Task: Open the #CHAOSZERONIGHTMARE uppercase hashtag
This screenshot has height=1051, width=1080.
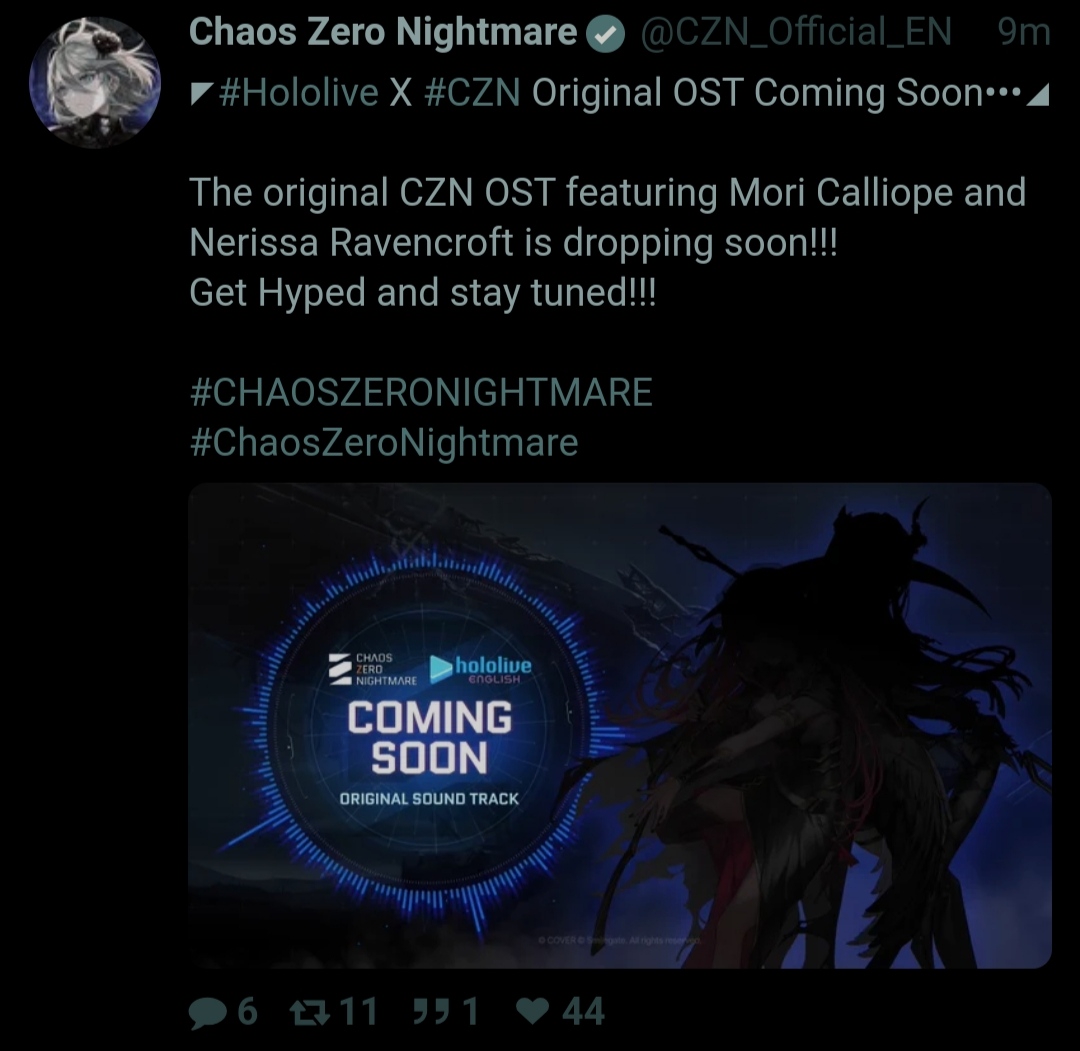Action: tap(421, 392)
